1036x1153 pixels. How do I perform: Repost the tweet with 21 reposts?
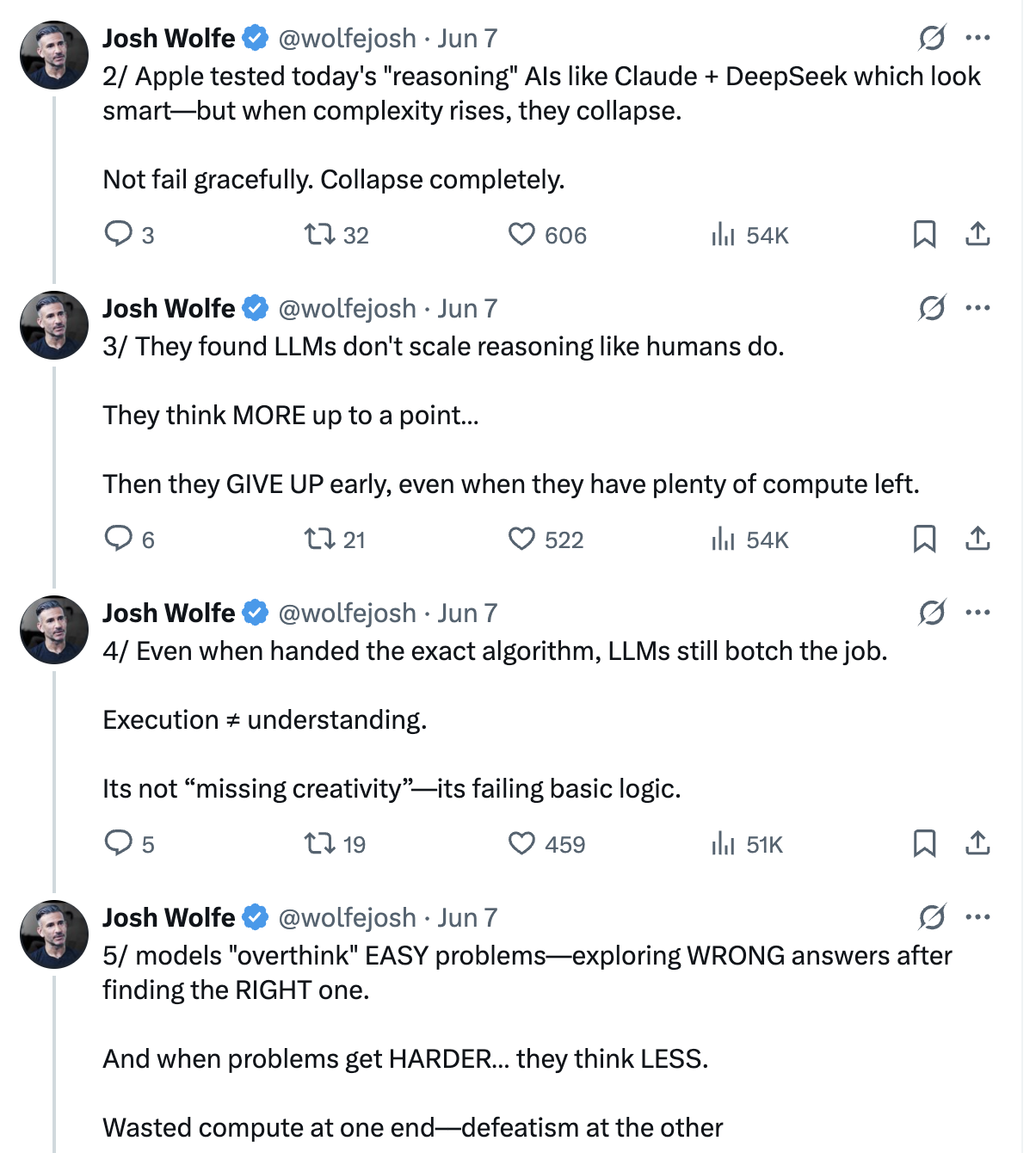[320, 539]
